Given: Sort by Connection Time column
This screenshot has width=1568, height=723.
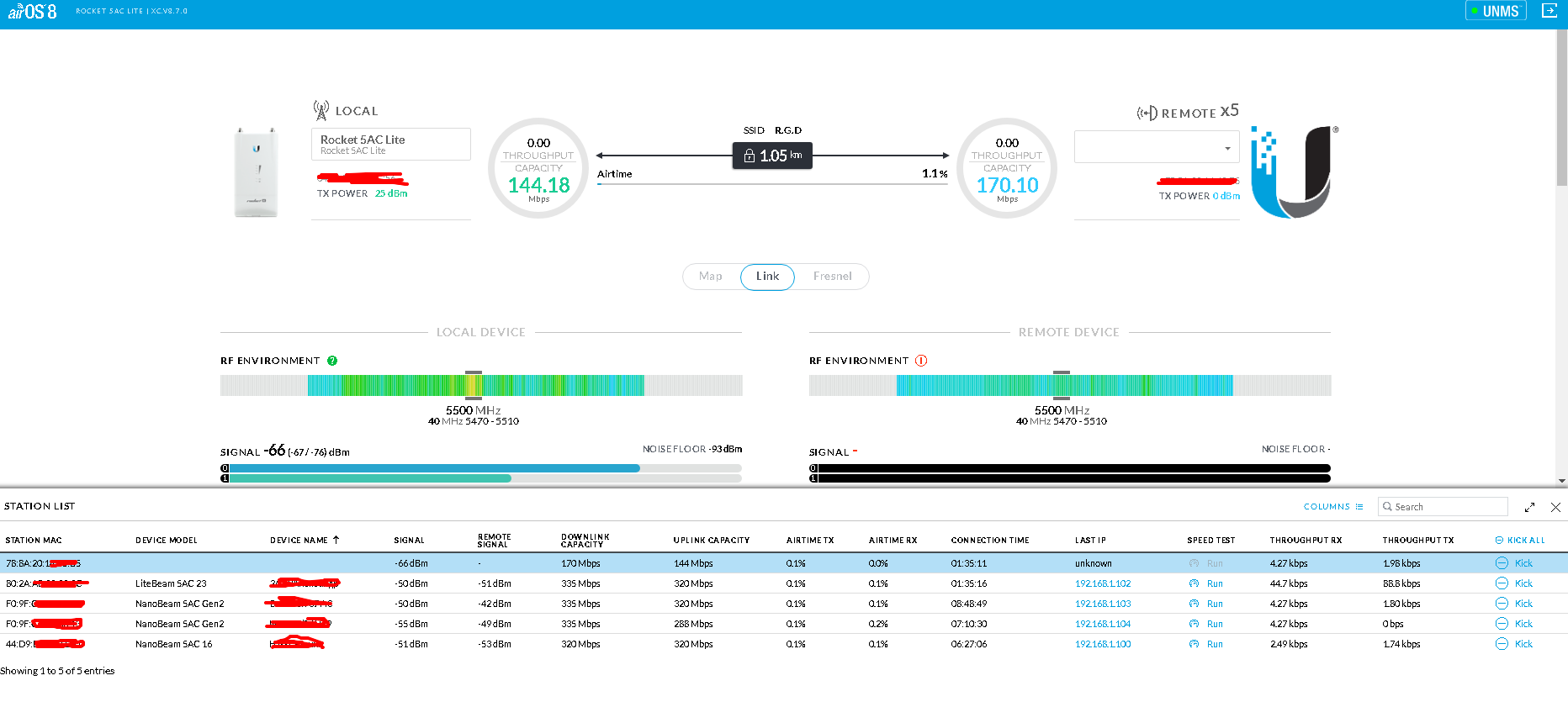Looking at the screenshot, I should (x=990, y=541).
